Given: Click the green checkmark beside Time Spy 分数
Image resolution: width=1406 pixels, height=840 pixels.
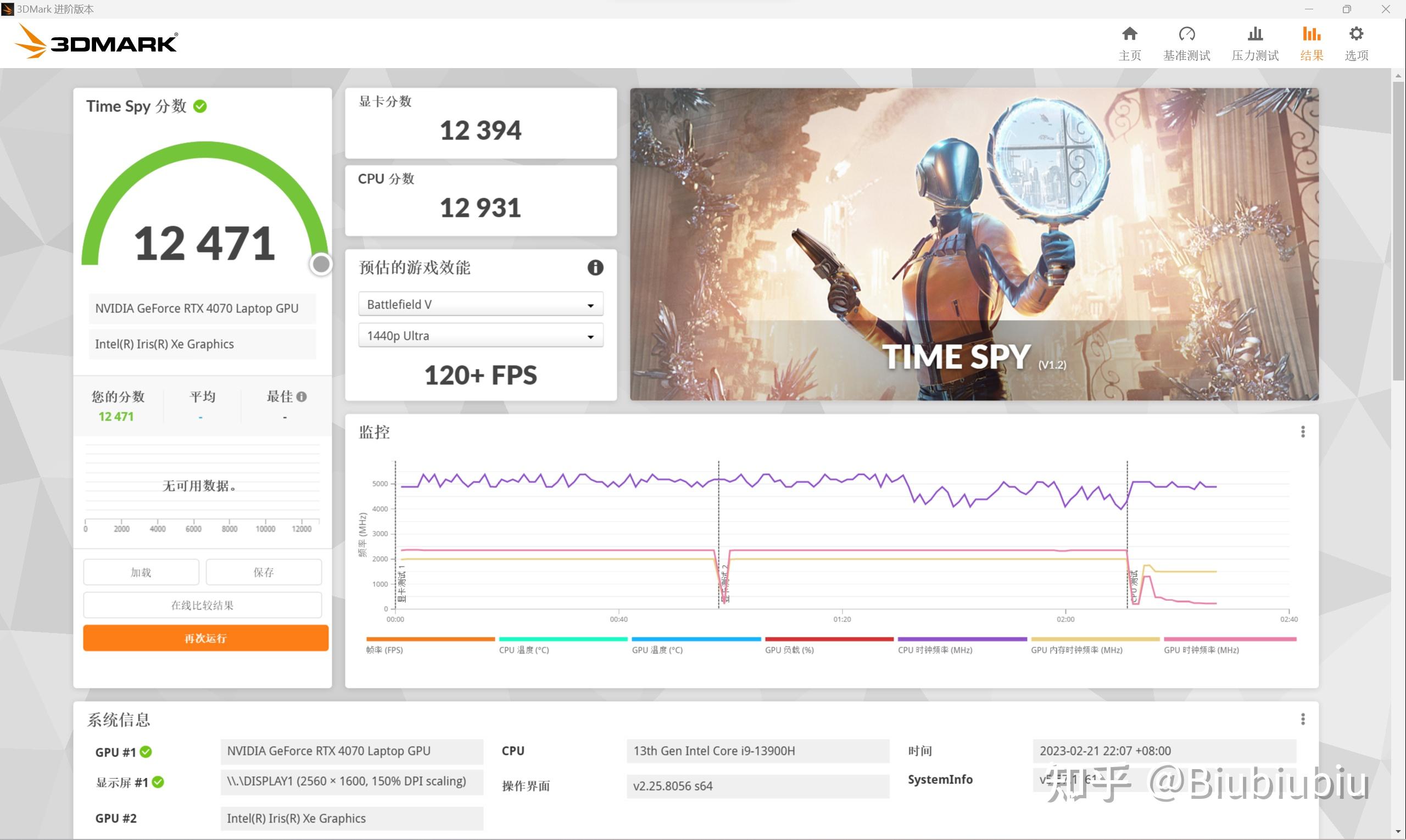Looking at the screenshot, I should pos(200,106).
